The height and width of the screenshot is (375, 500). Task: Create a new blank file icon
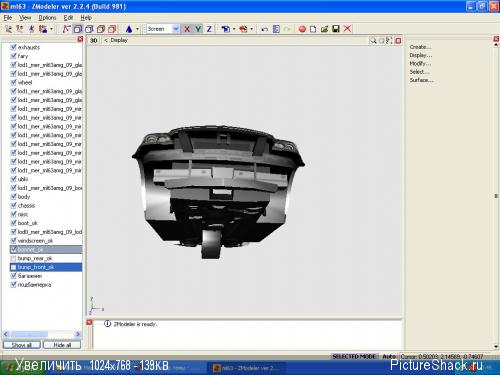pos(313,29)
